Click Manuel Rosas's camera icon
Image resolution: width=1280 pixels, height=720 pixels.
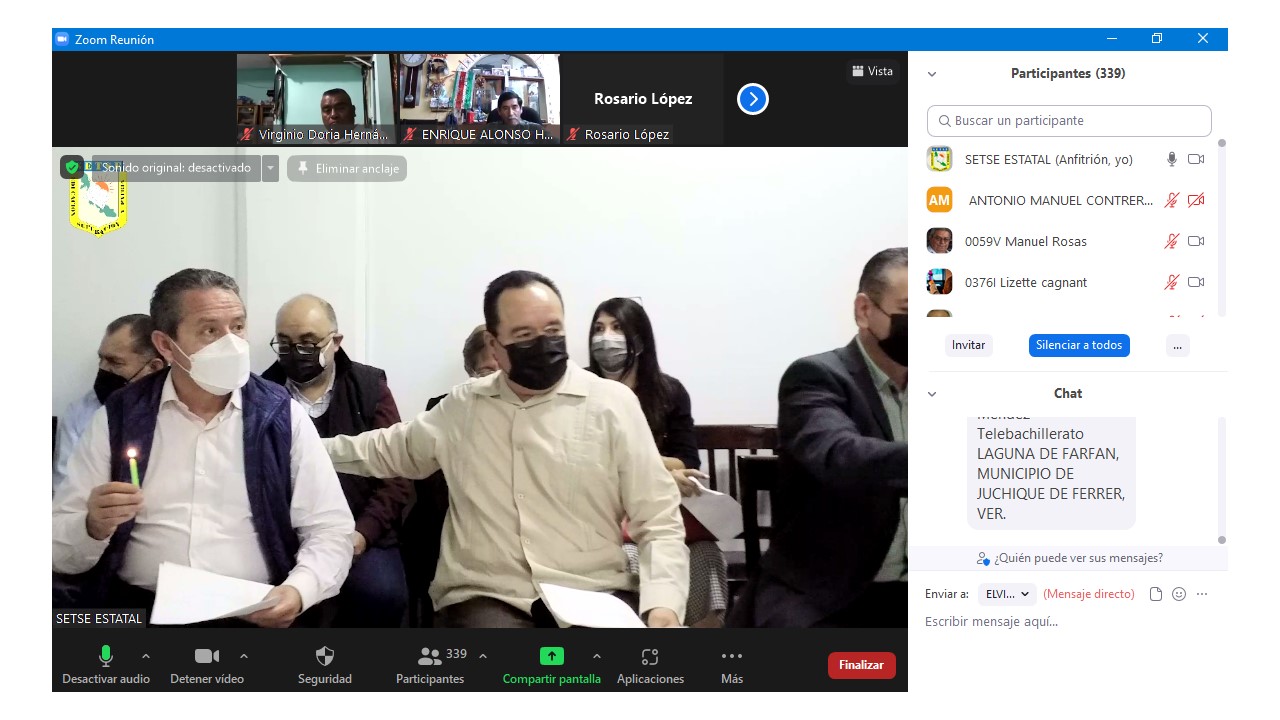pos(1196,241)
